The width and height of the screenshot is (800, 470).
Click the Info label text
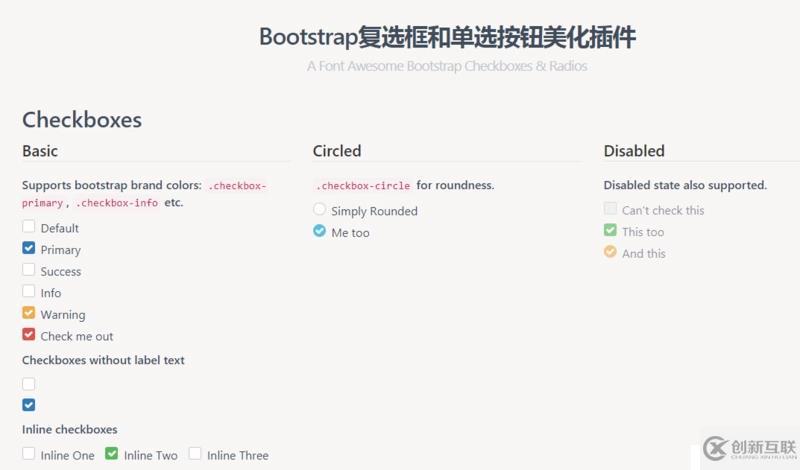[51, 293]
